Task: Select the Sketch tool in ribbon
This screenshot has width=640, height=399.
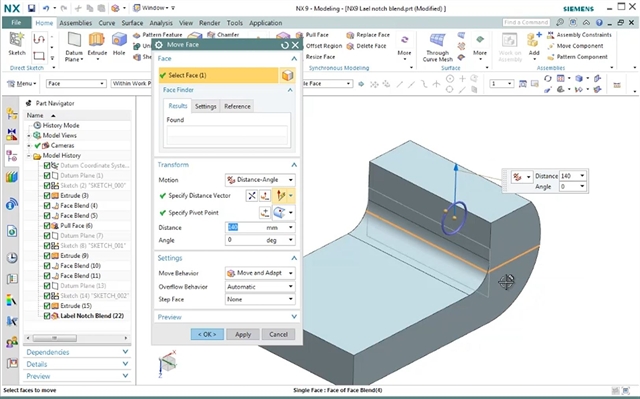Action: point(17,44)
